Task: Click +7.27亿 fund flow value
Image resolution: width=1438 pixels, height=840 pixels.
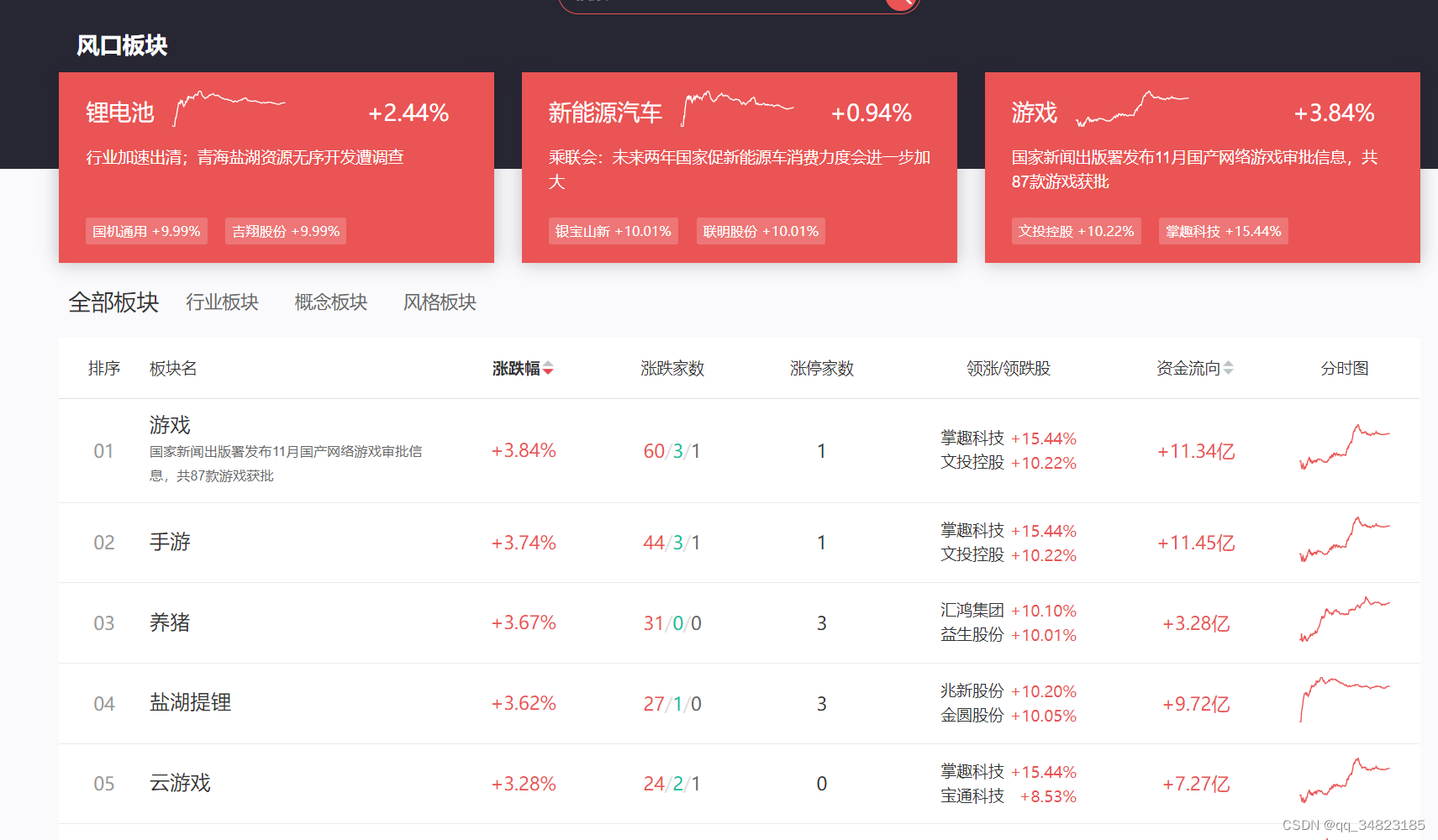Action: tap(1196, 784)
